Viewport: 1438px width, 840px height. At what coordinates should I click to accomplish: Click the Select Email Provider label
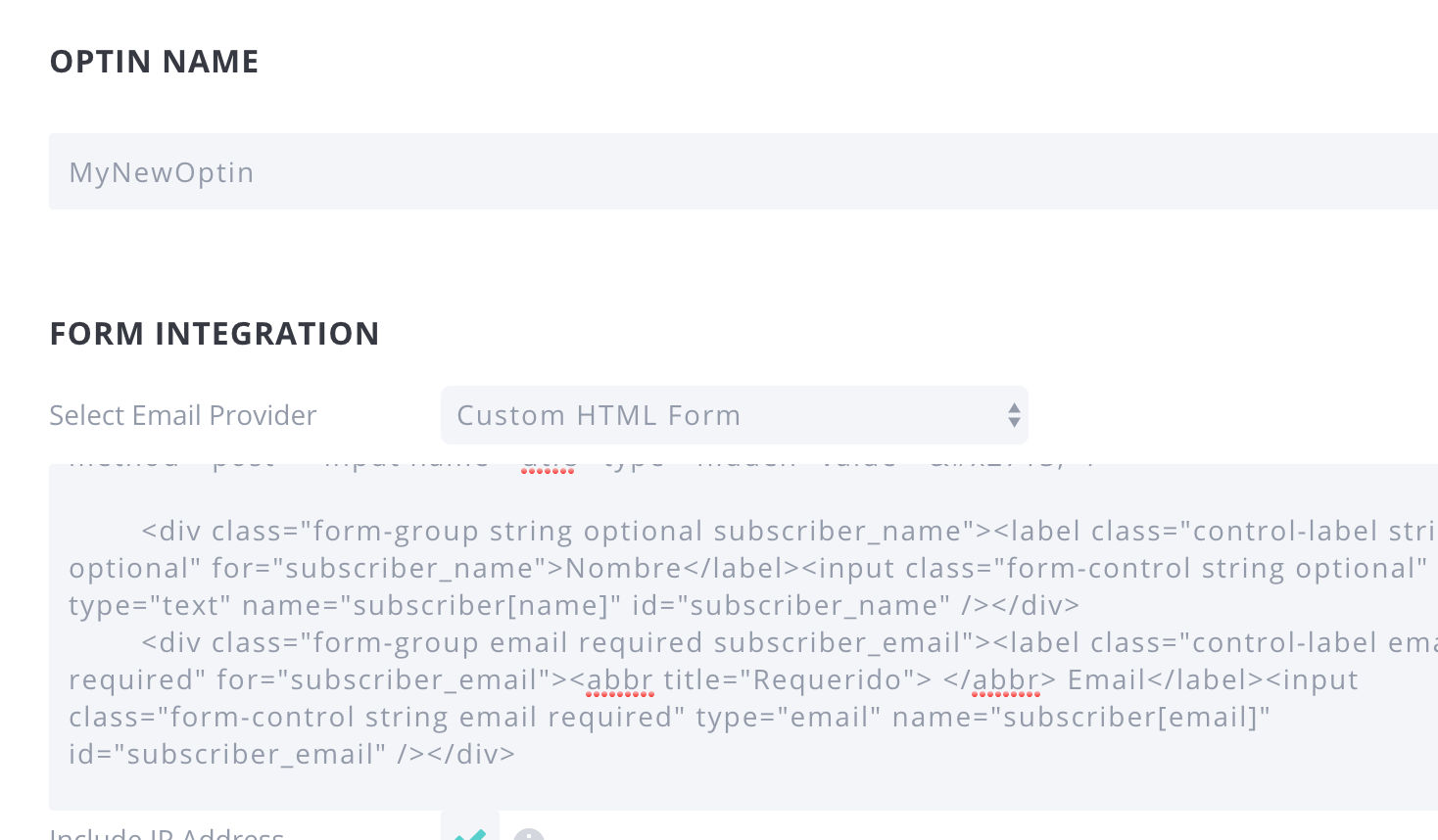click(182, 415)
